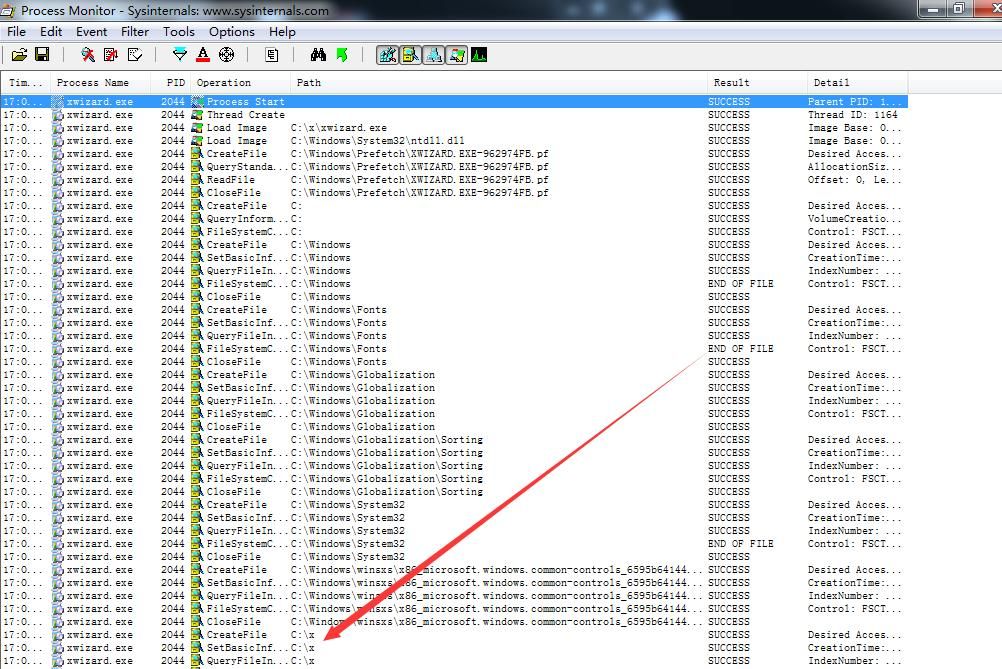Image resolution: width=1002 pixels, height=669 pixels.
Task: Open the Filter menu
Action: (135, 32)
